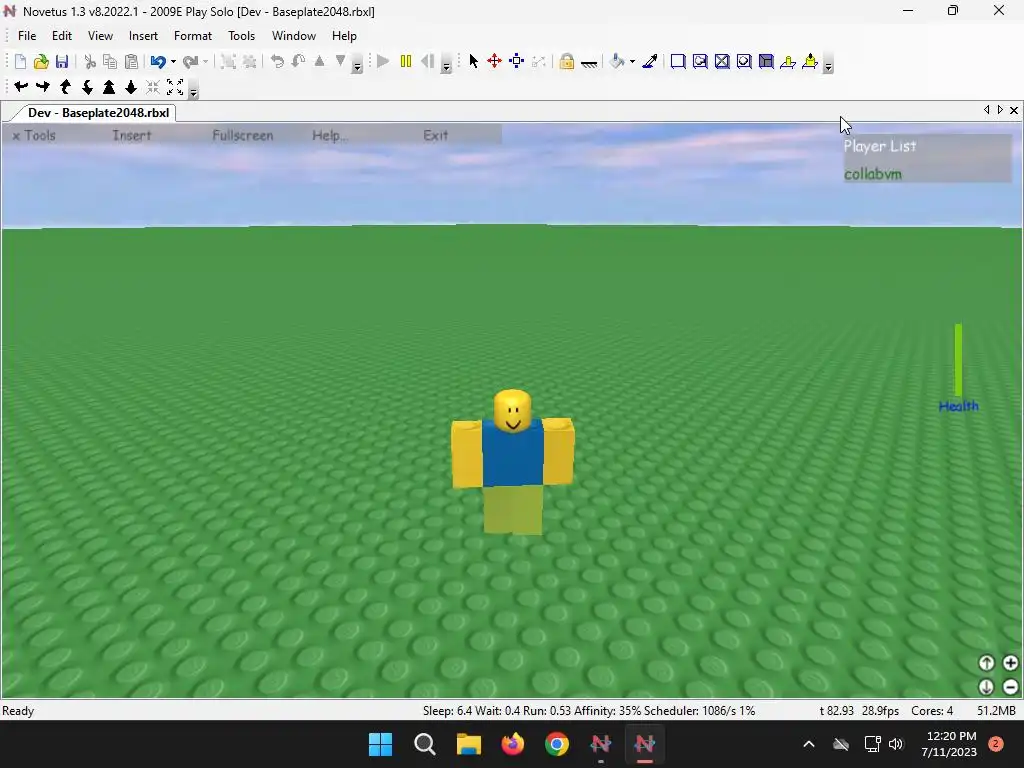
Task: Open Firefox from the taskbar
Action: click(x=513, y=744)
